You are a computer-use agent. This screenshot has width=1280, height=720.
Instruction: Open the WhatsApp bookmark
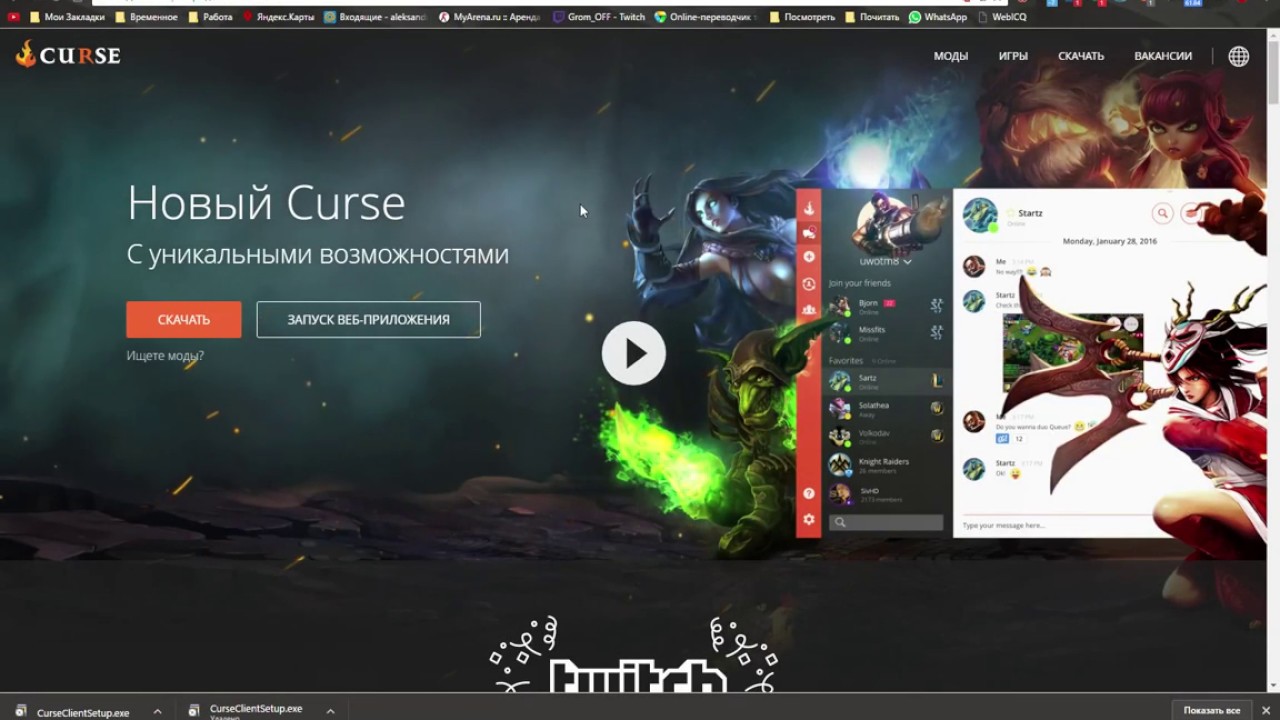[x=938, y=17]
